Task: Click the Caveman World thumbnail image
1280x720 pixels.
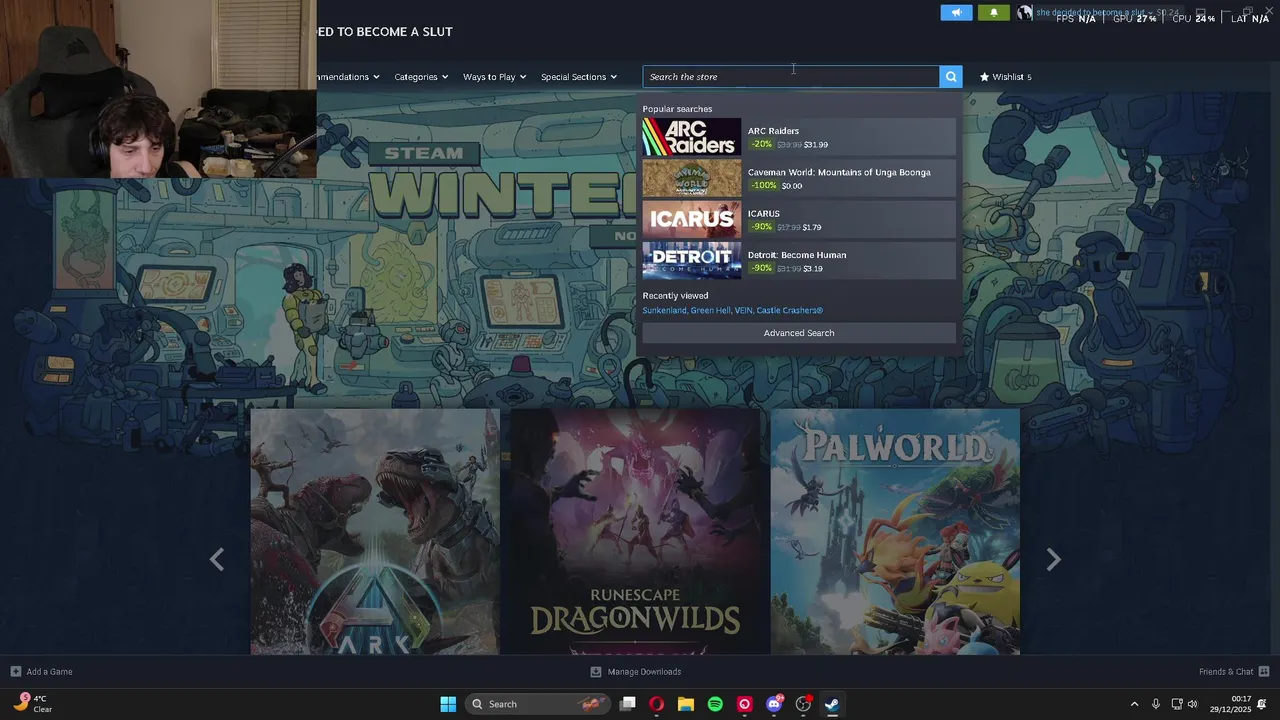Action: point(692,178)
